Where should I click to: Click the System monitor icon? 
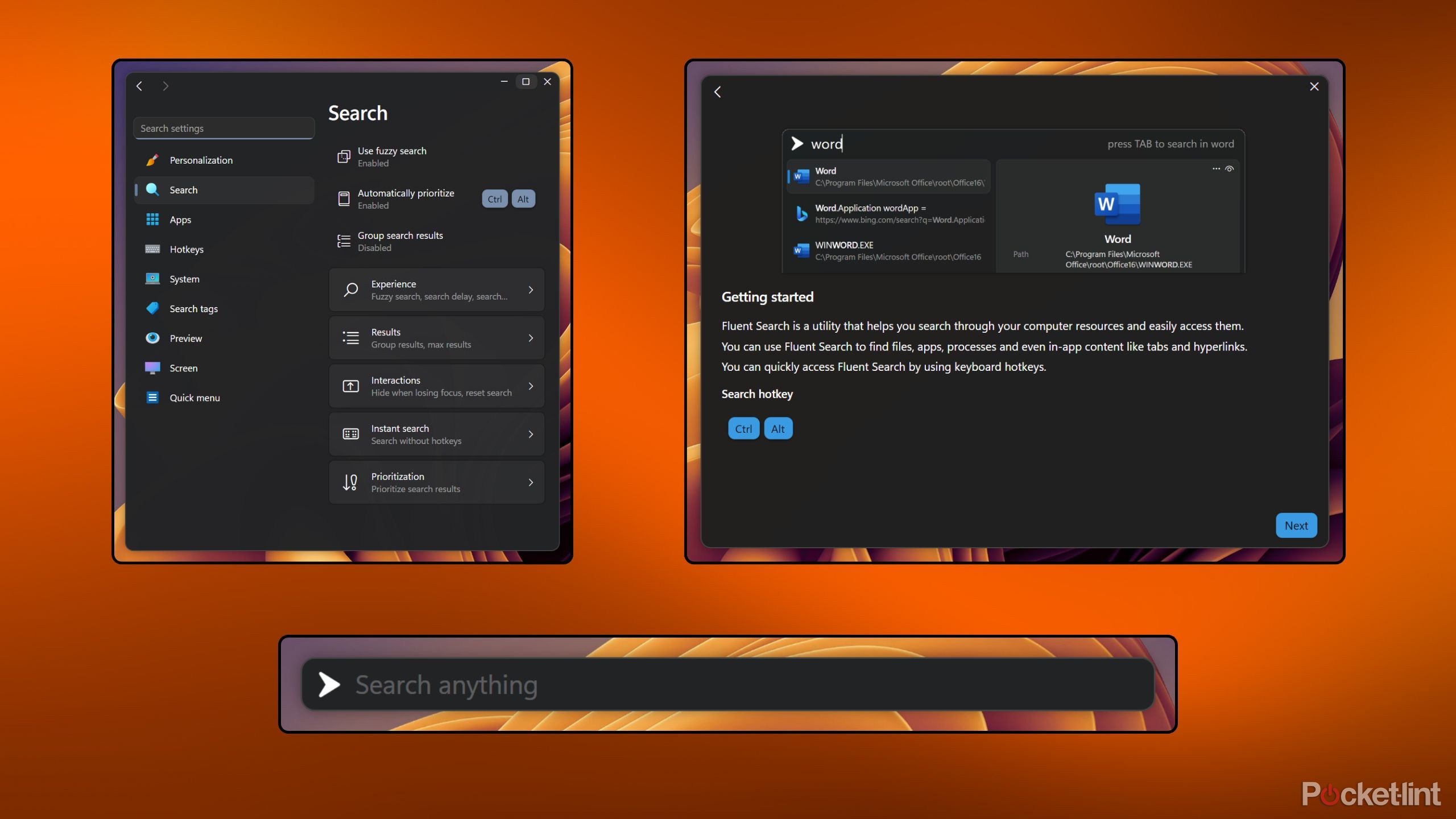pyautogui.click(x=152, y=279)
